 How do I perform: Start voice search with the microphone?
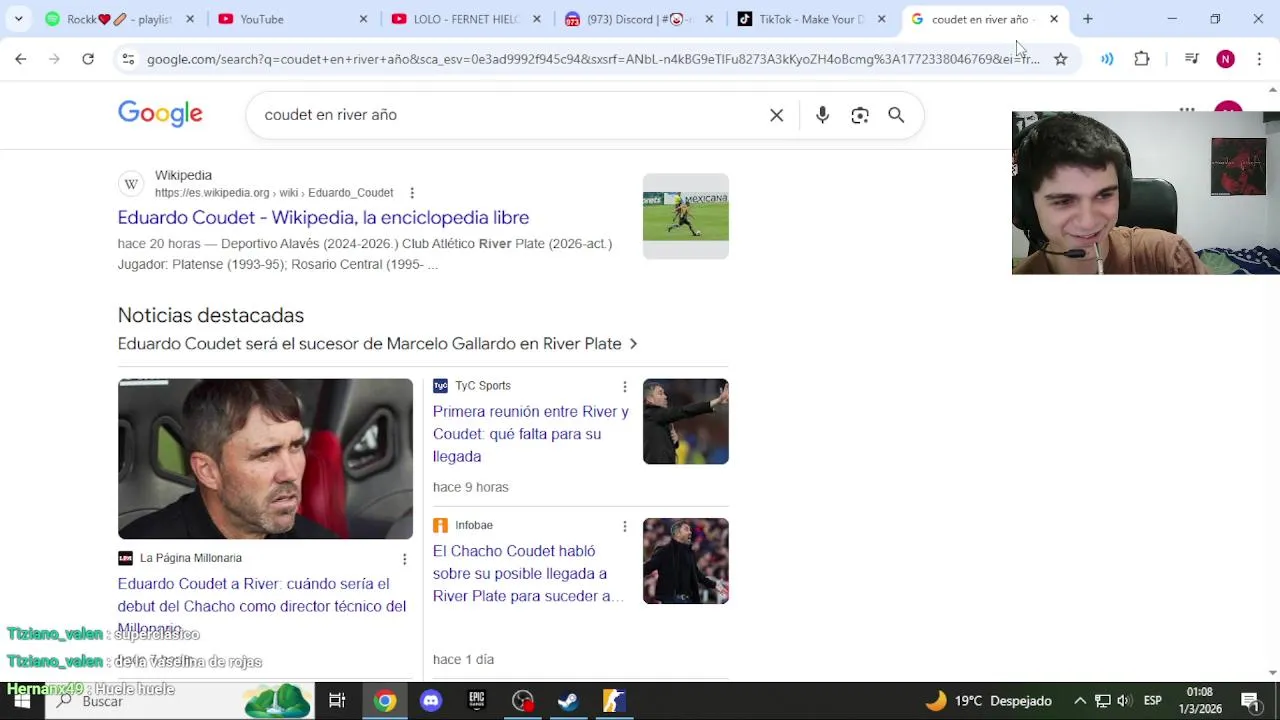(x=822, y=115)
